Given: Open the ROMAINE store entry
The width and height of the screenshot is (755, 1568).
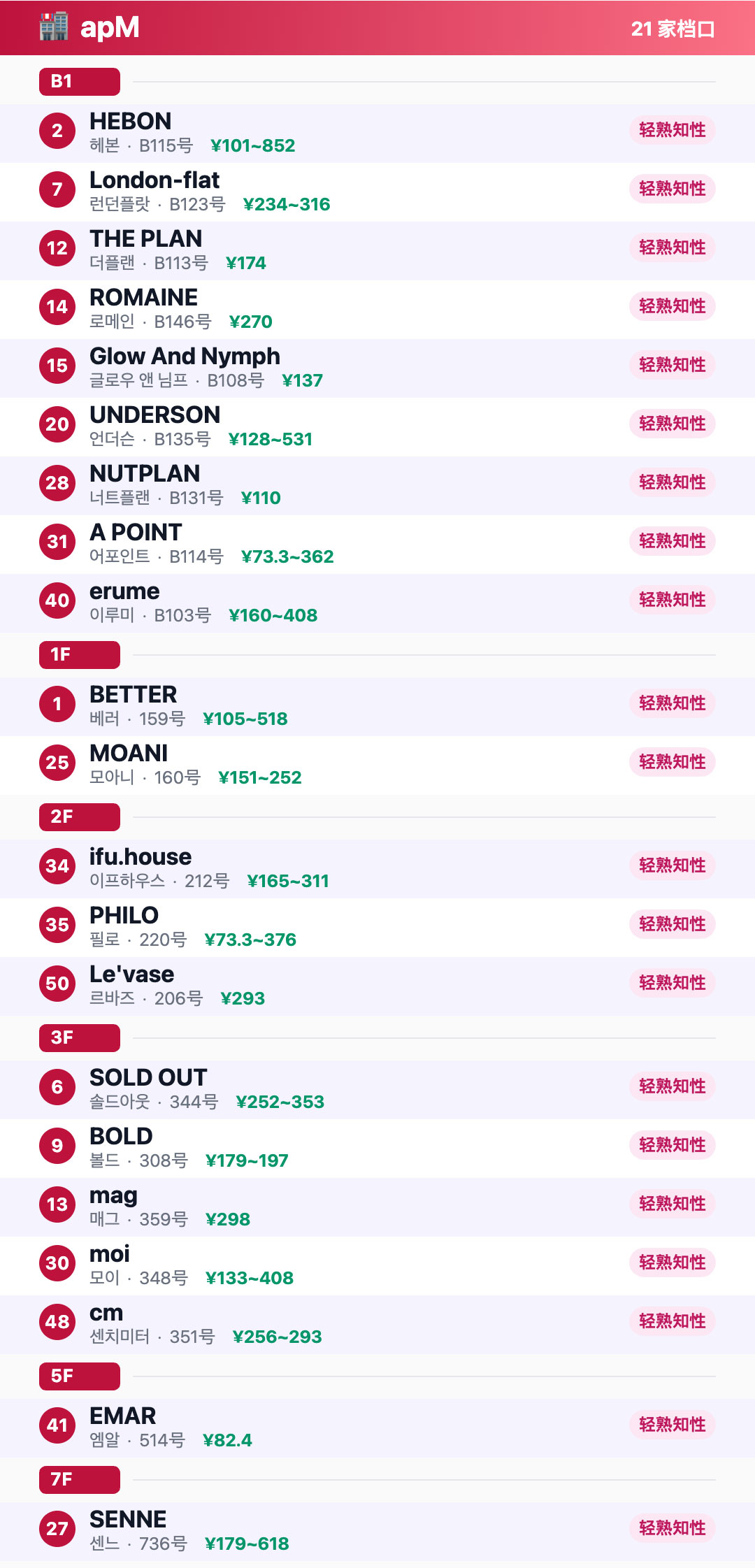Looking at the screenshot, I should 377,310.
